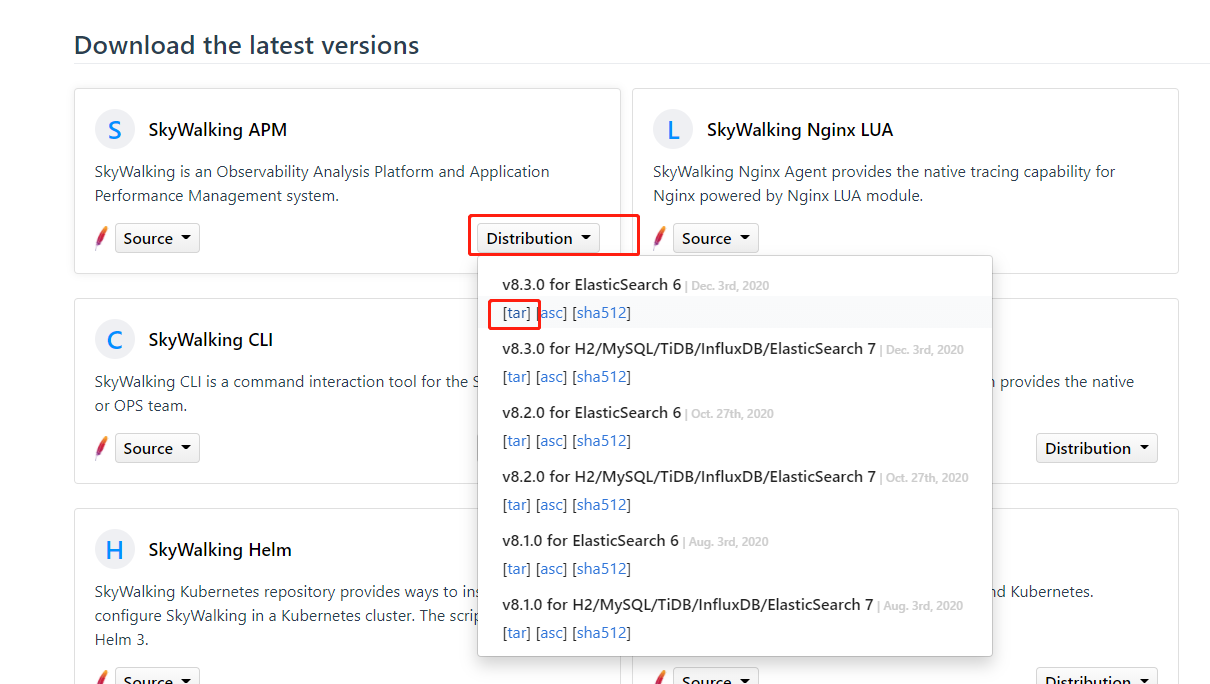Download tar for v8.2.0 ElasticSearch 6
Viewport: 1210px width, 684px height.
516,441
